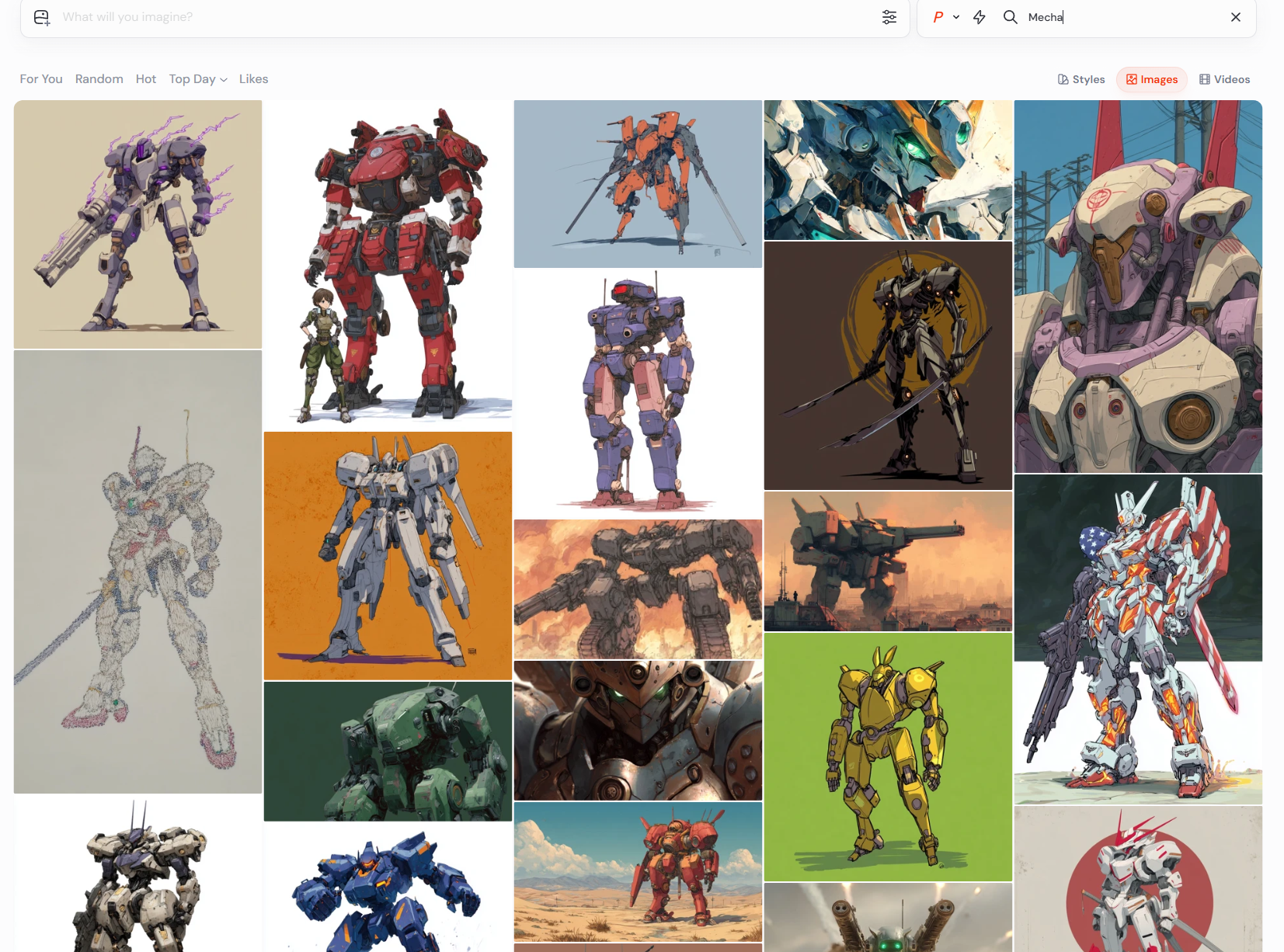Viewport: 1284px width, 952px height.
Task: Toggle the red P personalization button
Action: 938,17
